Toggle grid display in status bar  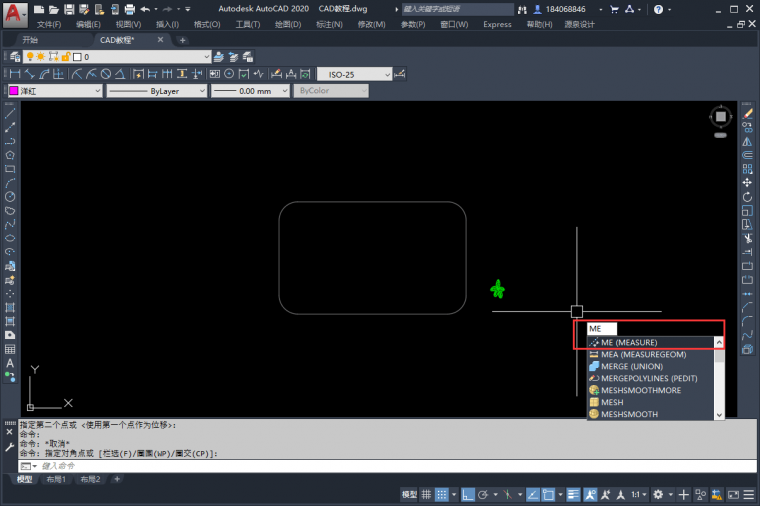427,494
